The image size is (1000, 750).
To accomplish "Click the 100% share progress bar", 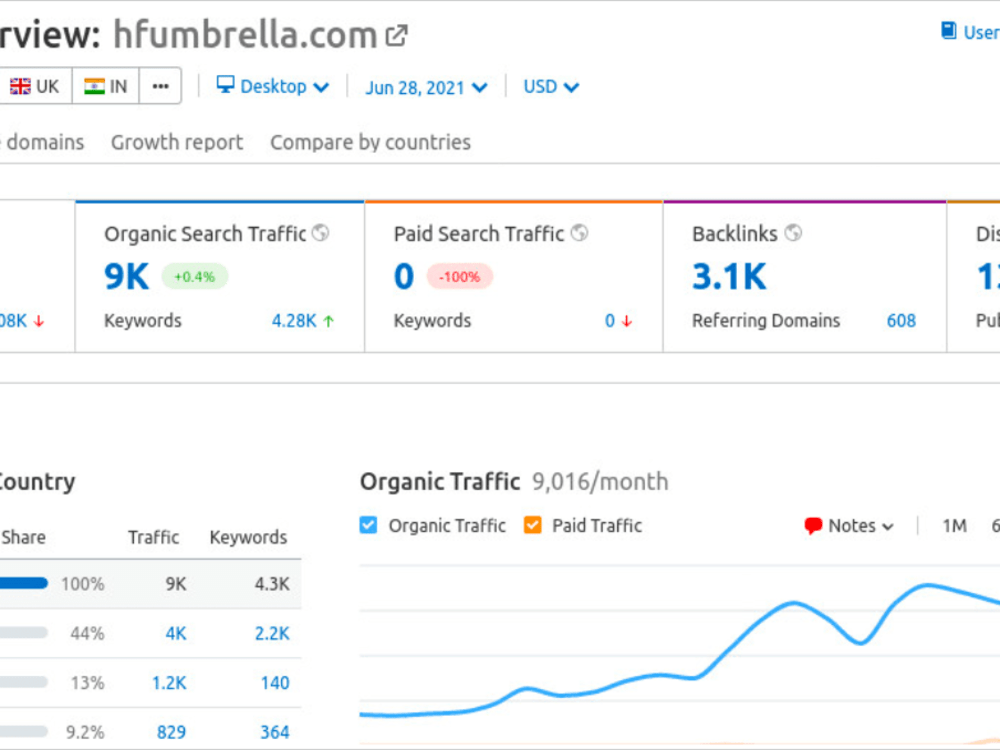I will pos(24,583).
